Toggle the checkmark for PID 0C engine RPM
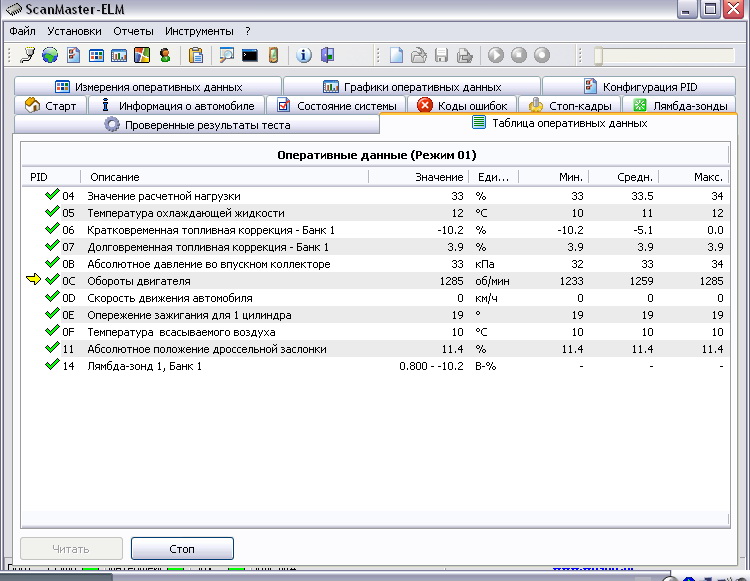The height and width of the screenshot is (581, 750). pos(52,281)
